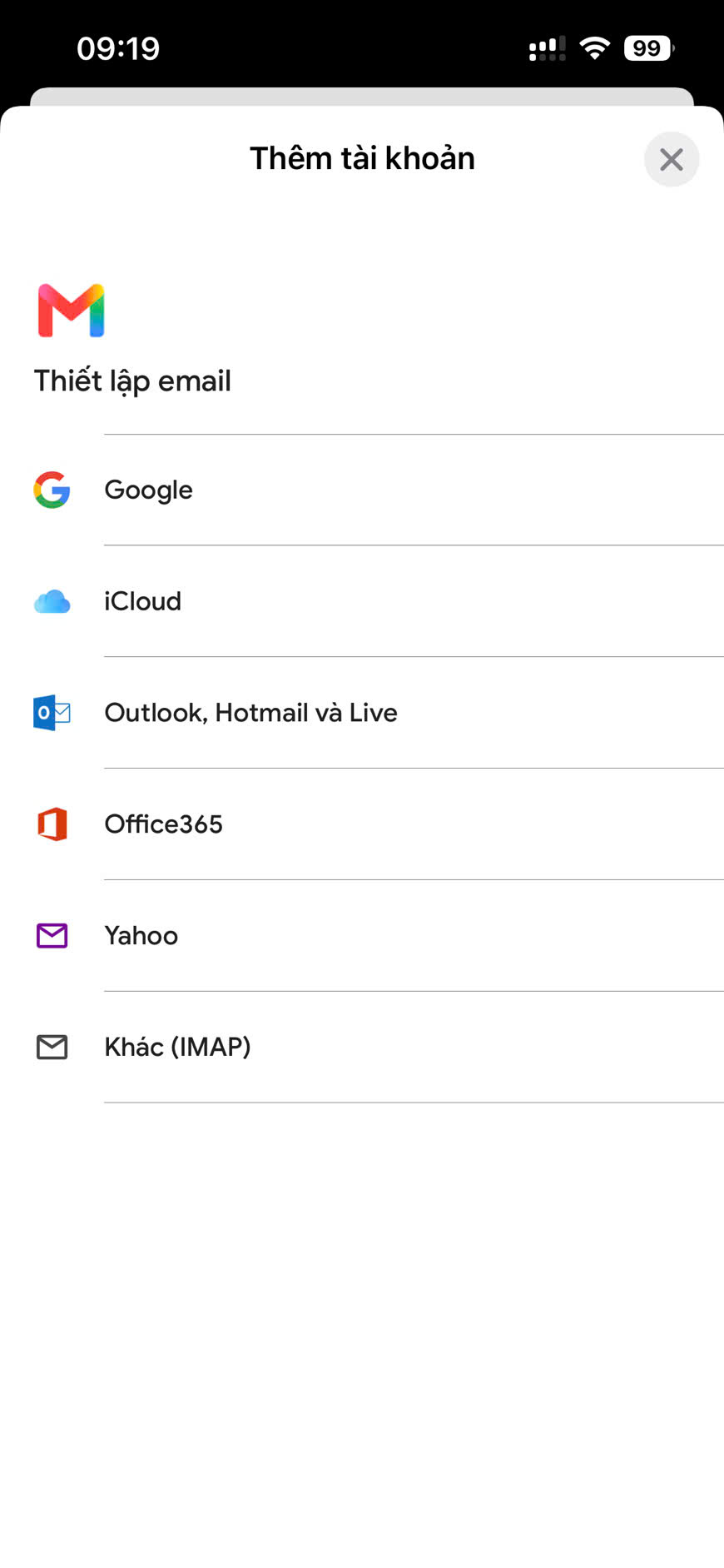Tap the Thêm tài khoản title
The height and width of the screenshot is (1568, 724).
[x=363, y=158]
